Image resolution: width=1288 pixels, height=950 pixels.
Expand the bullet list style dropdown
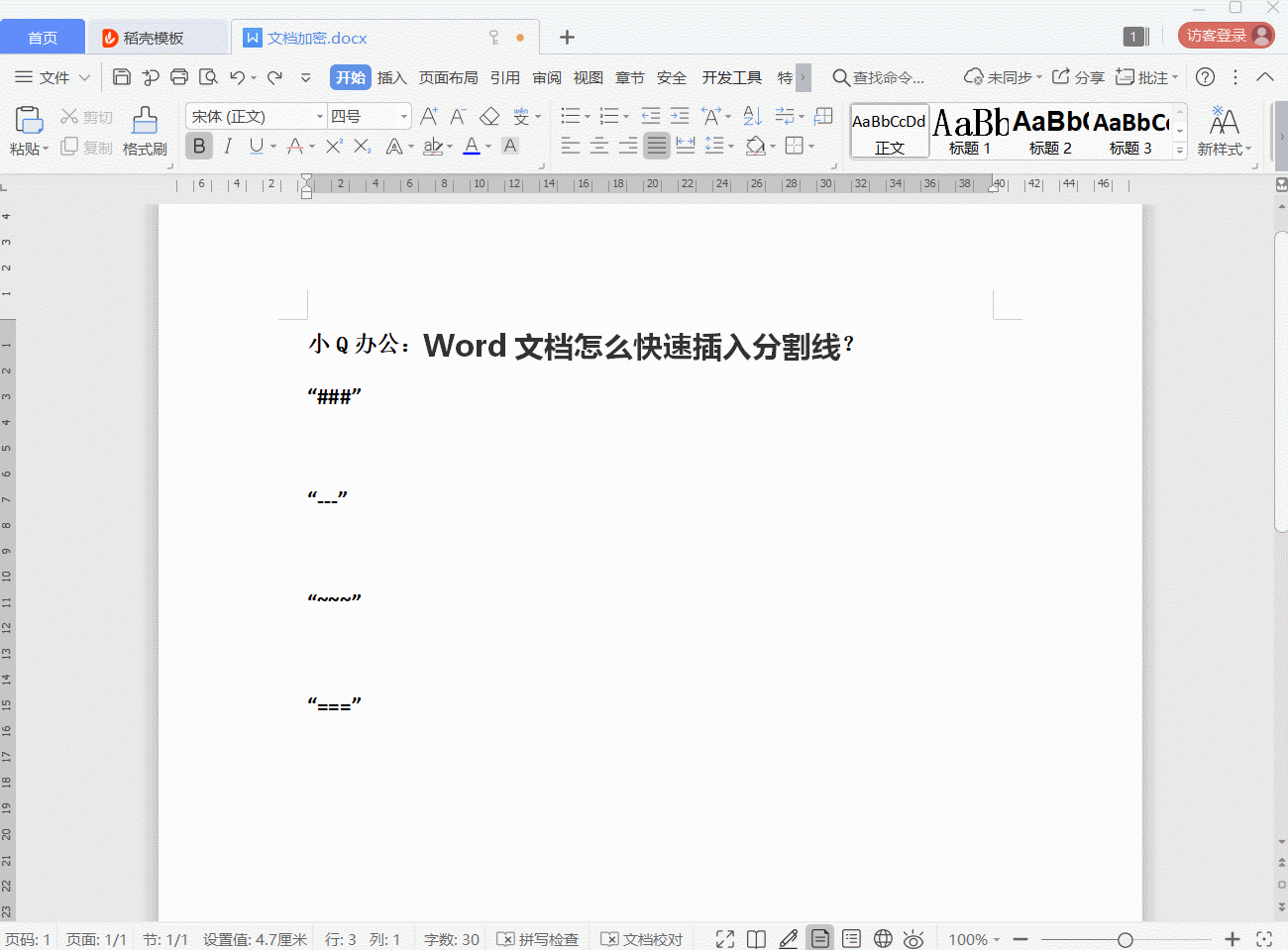pos(588,117)
